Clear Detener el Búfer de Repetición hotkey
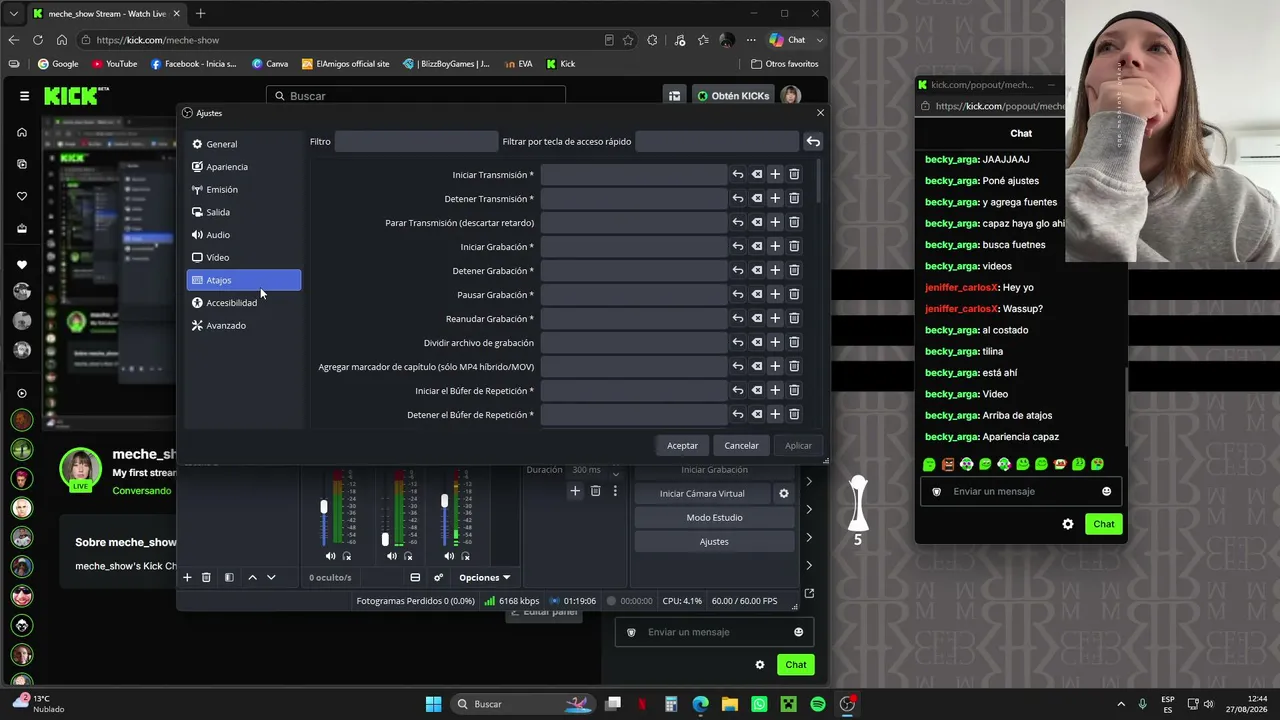 pyautogui.click(x=757, y=414)
